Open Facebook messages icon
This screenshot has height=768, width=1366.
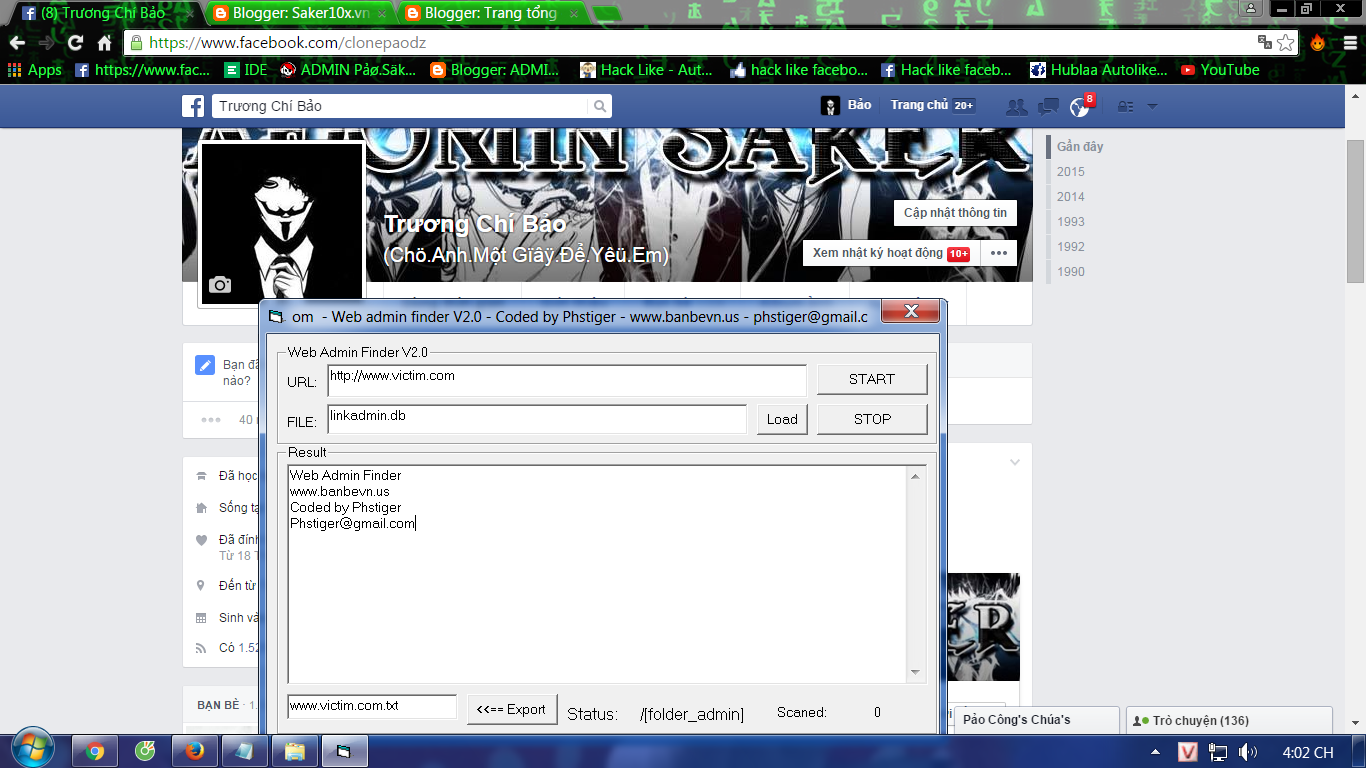click(x=1048, y=106)
